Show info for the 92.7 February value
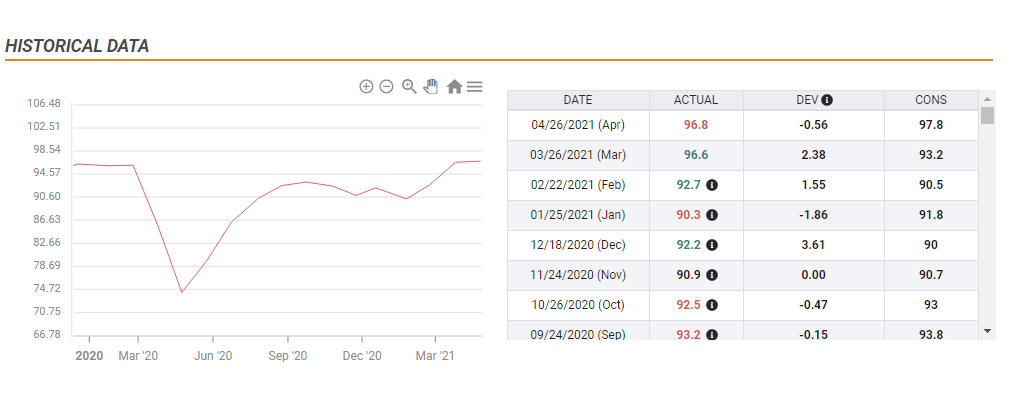 pos(712,185)
